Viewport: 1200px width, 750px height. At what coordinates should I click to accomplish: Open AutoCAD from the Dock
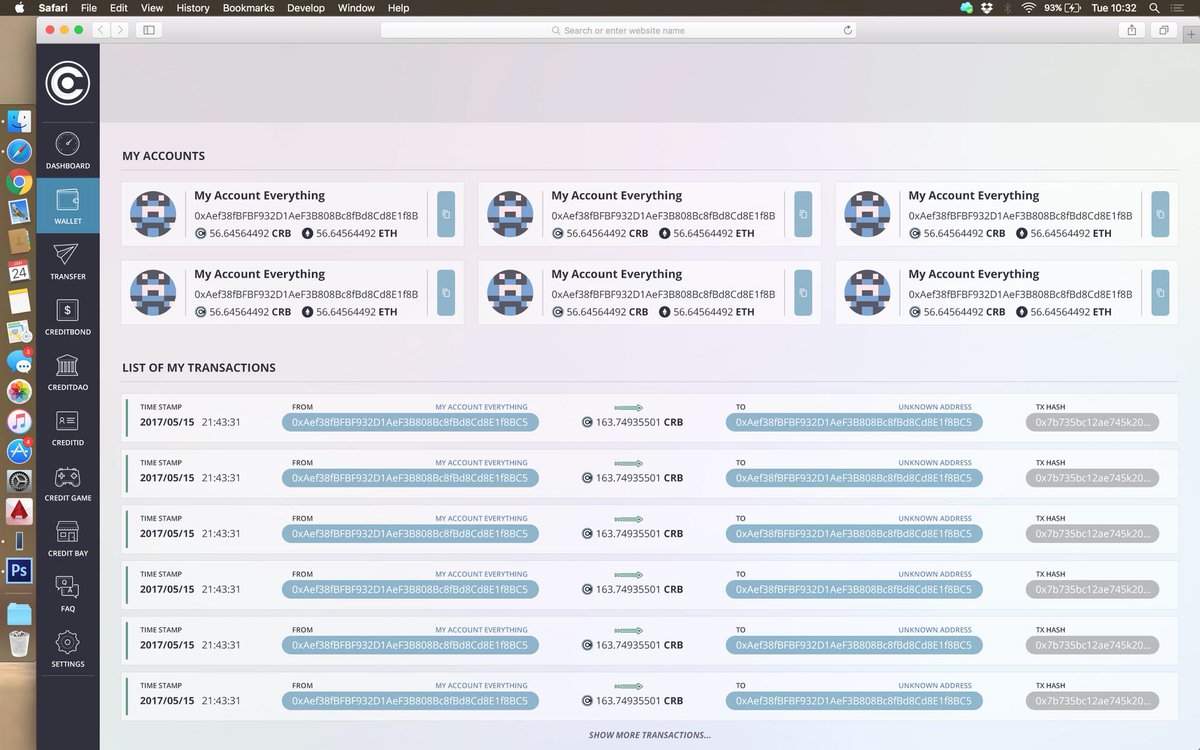(x=19, y=511)
